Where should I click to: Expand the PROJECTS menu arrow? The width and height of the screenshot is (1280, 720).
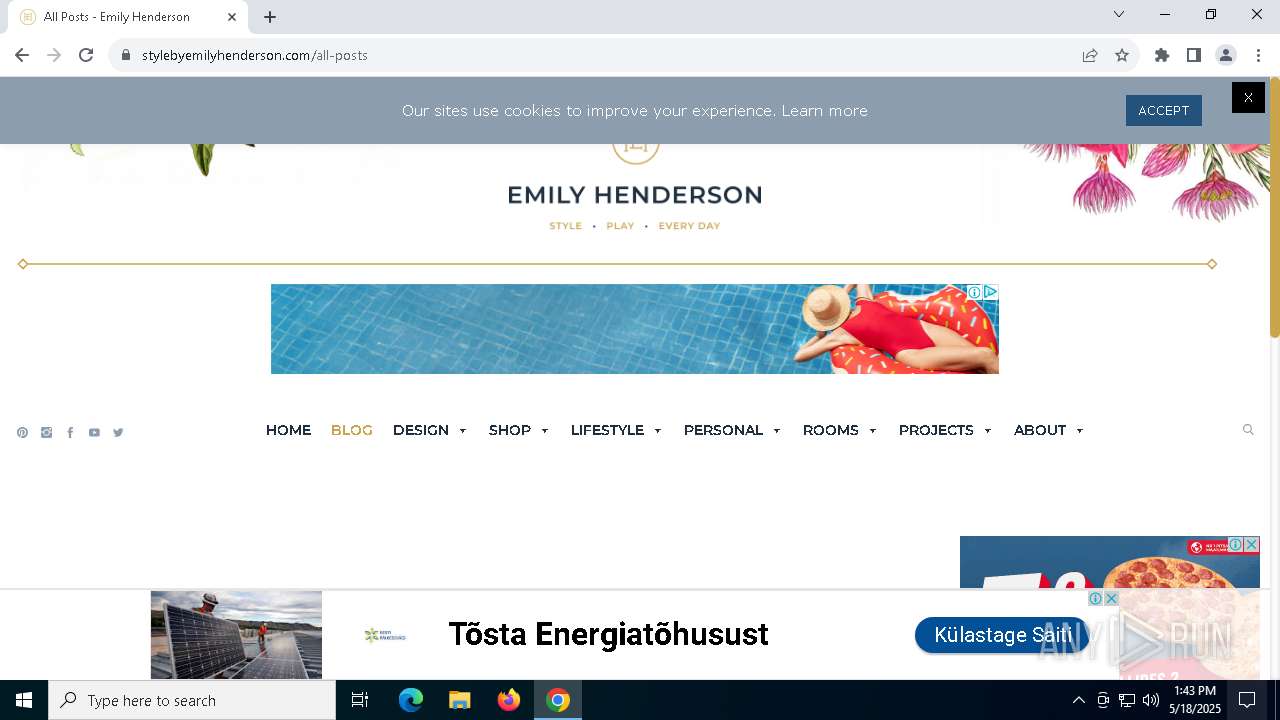[x=987, y=431]
